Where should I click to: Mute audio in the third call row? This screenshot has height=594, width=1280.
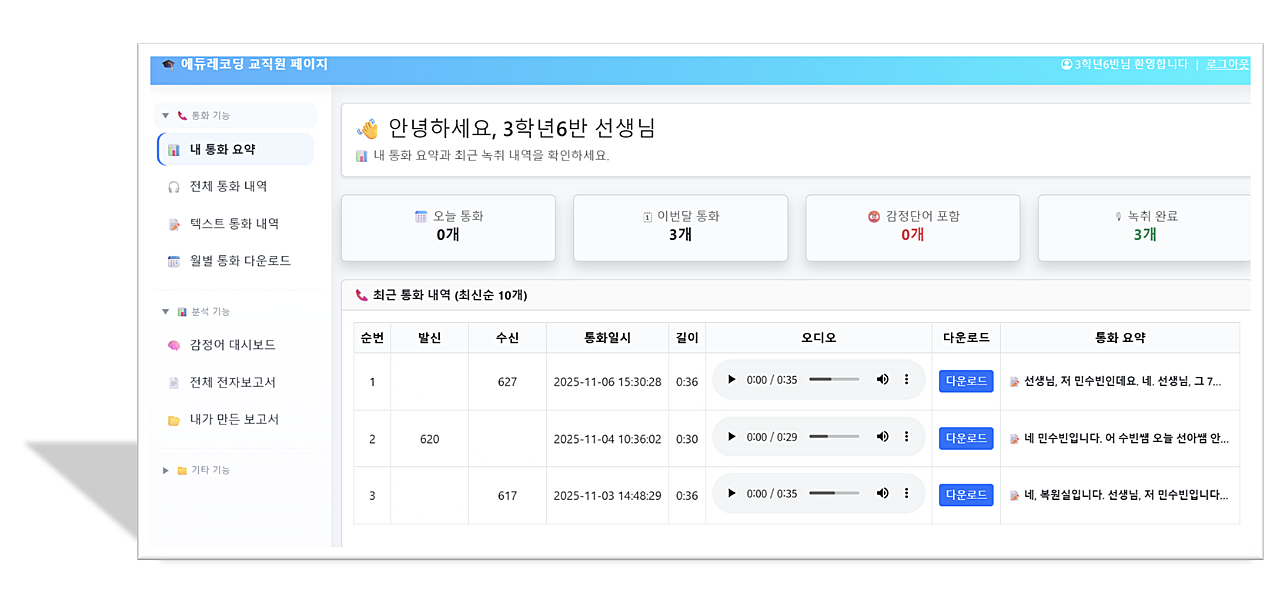click(x=882, y=494)
